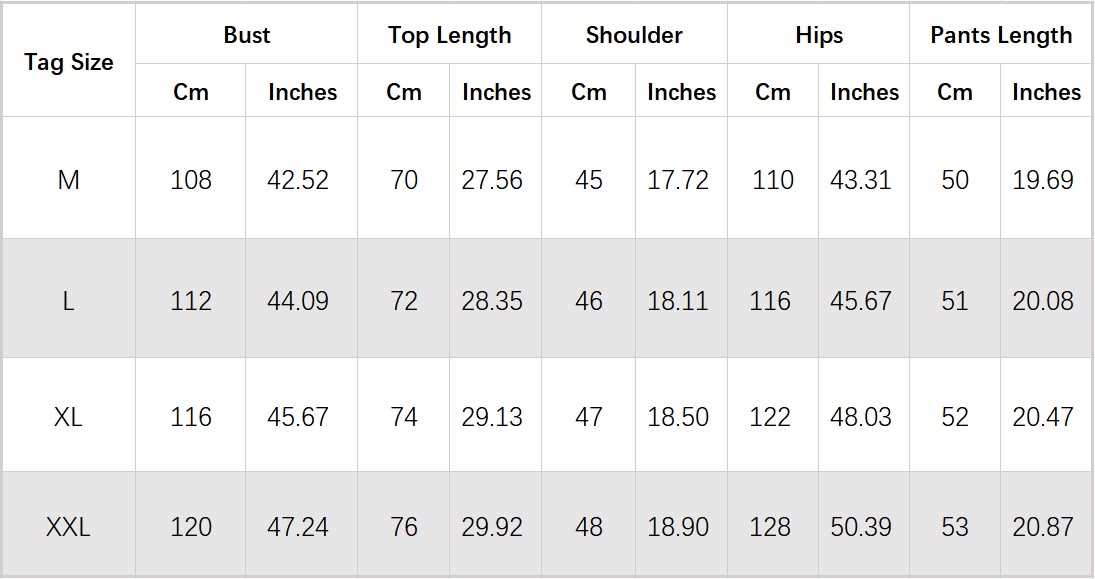Select the 128 hips cm value
Image resolution: width=1095 pixels, height=579 pixels.
coord(770,527)
